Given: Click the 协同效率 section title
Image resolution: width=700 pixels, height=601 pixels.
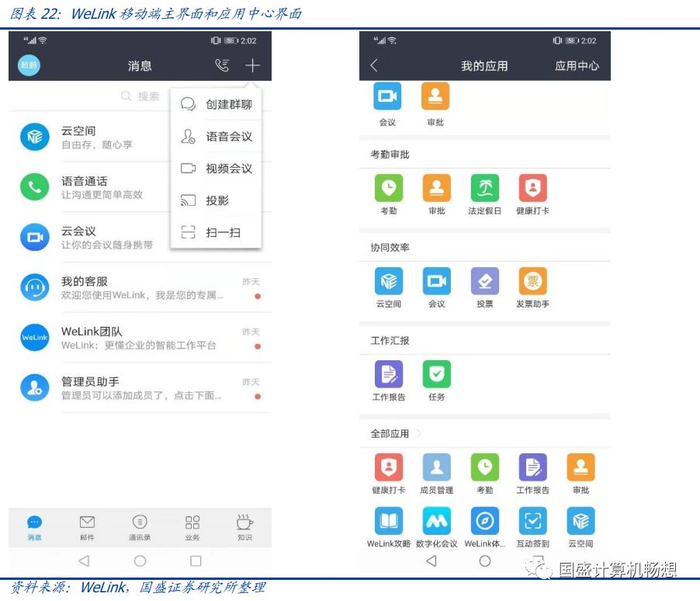Looking at the screenshot, I should click(x=390, y=247).
